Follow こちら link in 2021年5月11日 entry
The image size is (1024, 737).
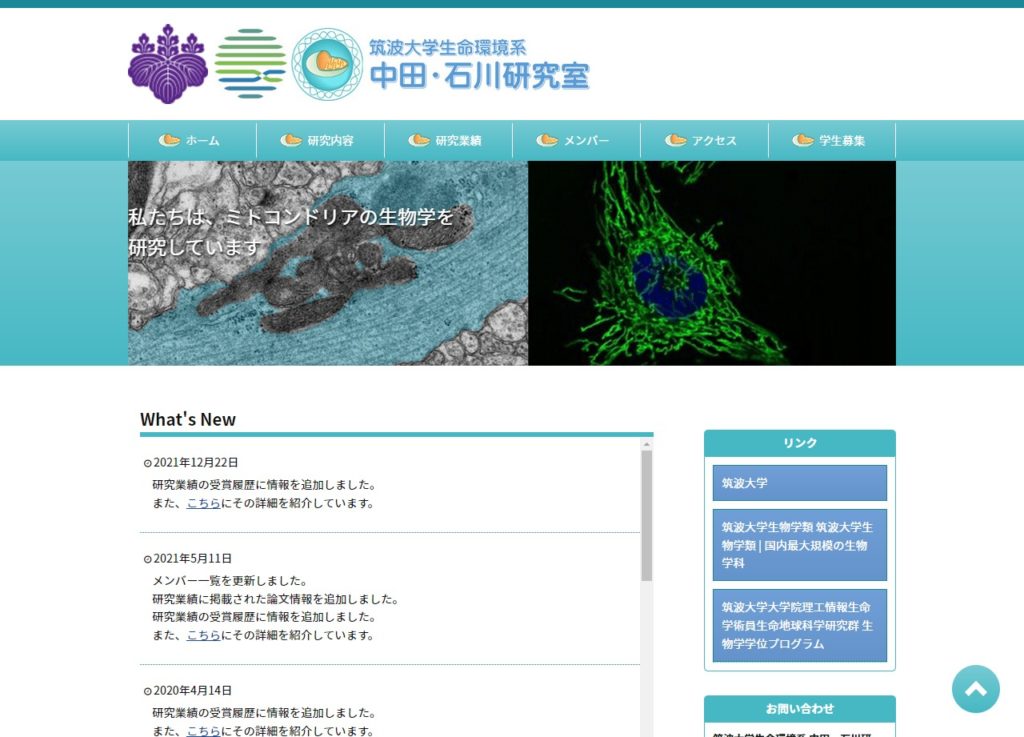(x=203, y=635)
